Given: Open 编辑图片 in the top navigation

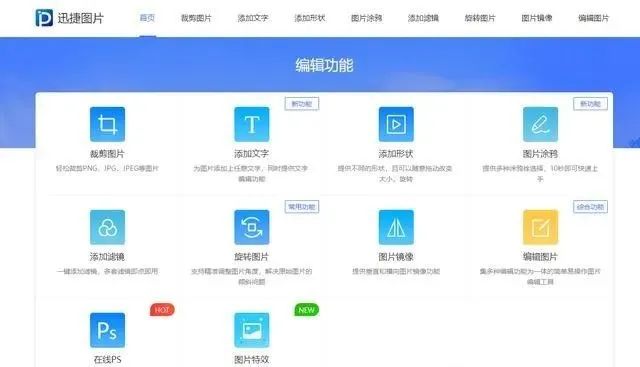Looking at the screenshot, I should [x=593, y=18].
